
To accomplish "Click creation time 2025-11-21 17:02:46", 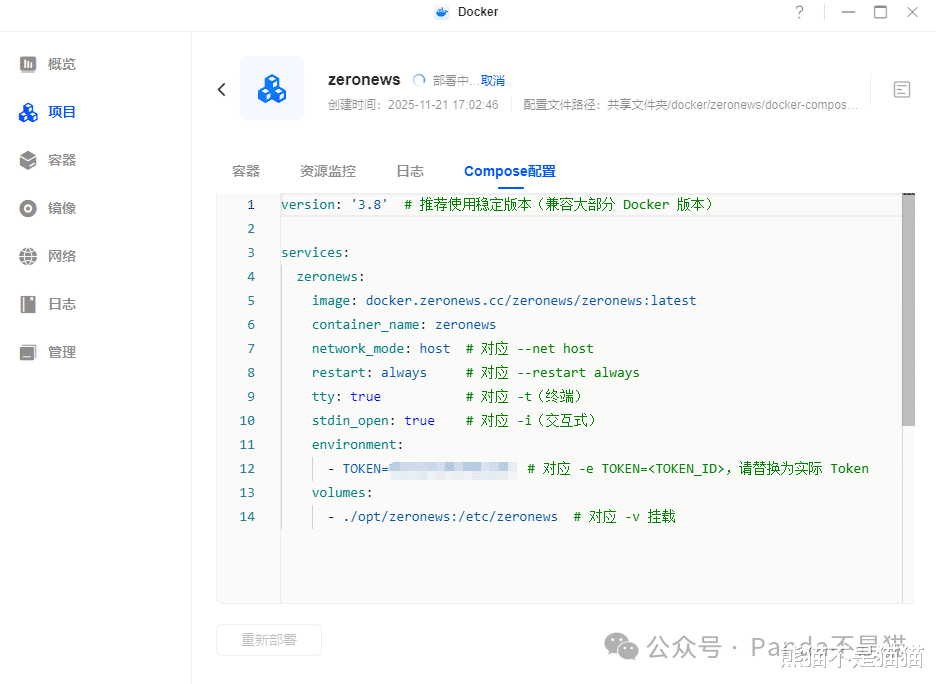I will [443, 105].
